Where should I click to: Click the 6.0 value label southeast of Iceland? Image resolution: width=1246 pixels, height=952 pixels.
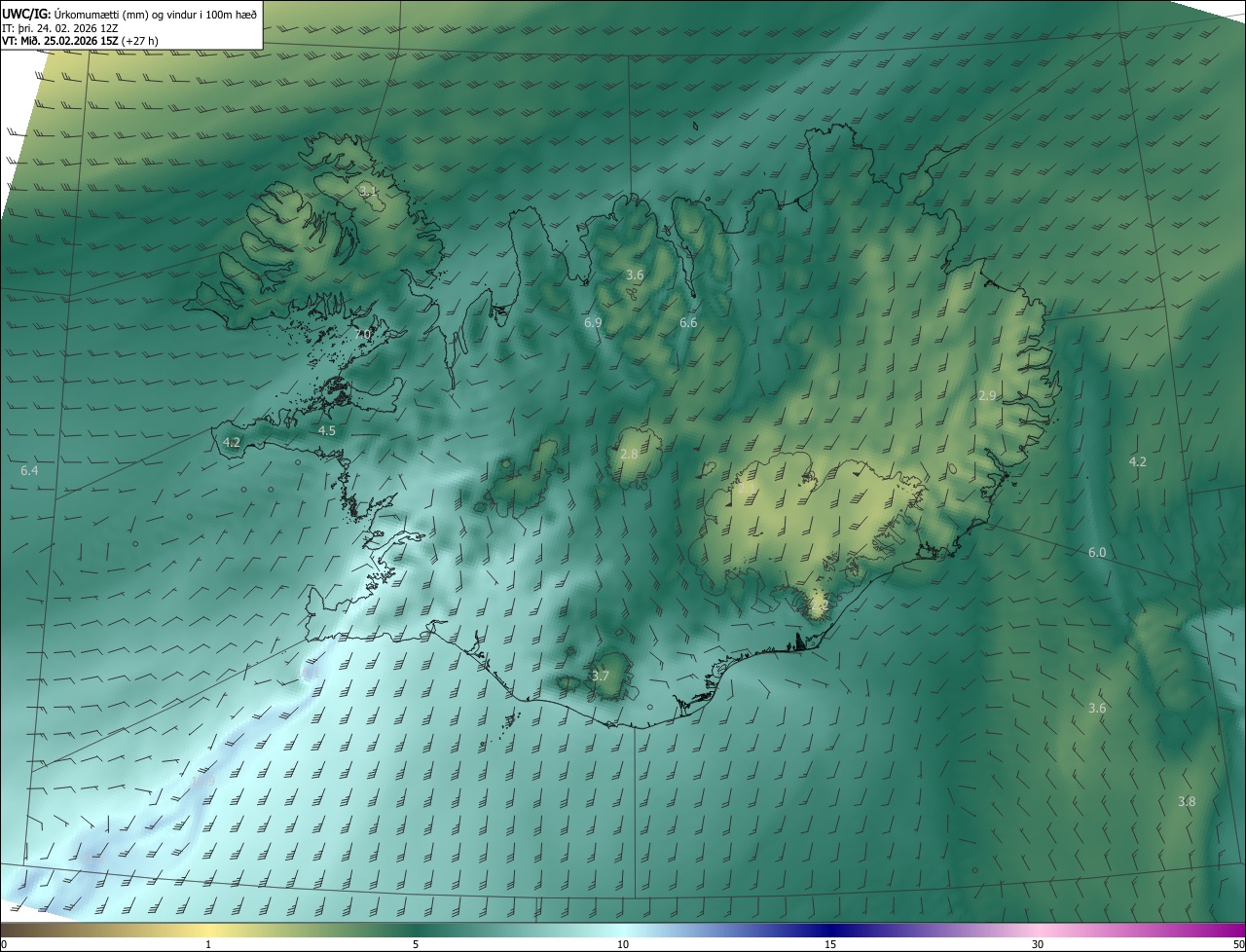click(1097, 552)
